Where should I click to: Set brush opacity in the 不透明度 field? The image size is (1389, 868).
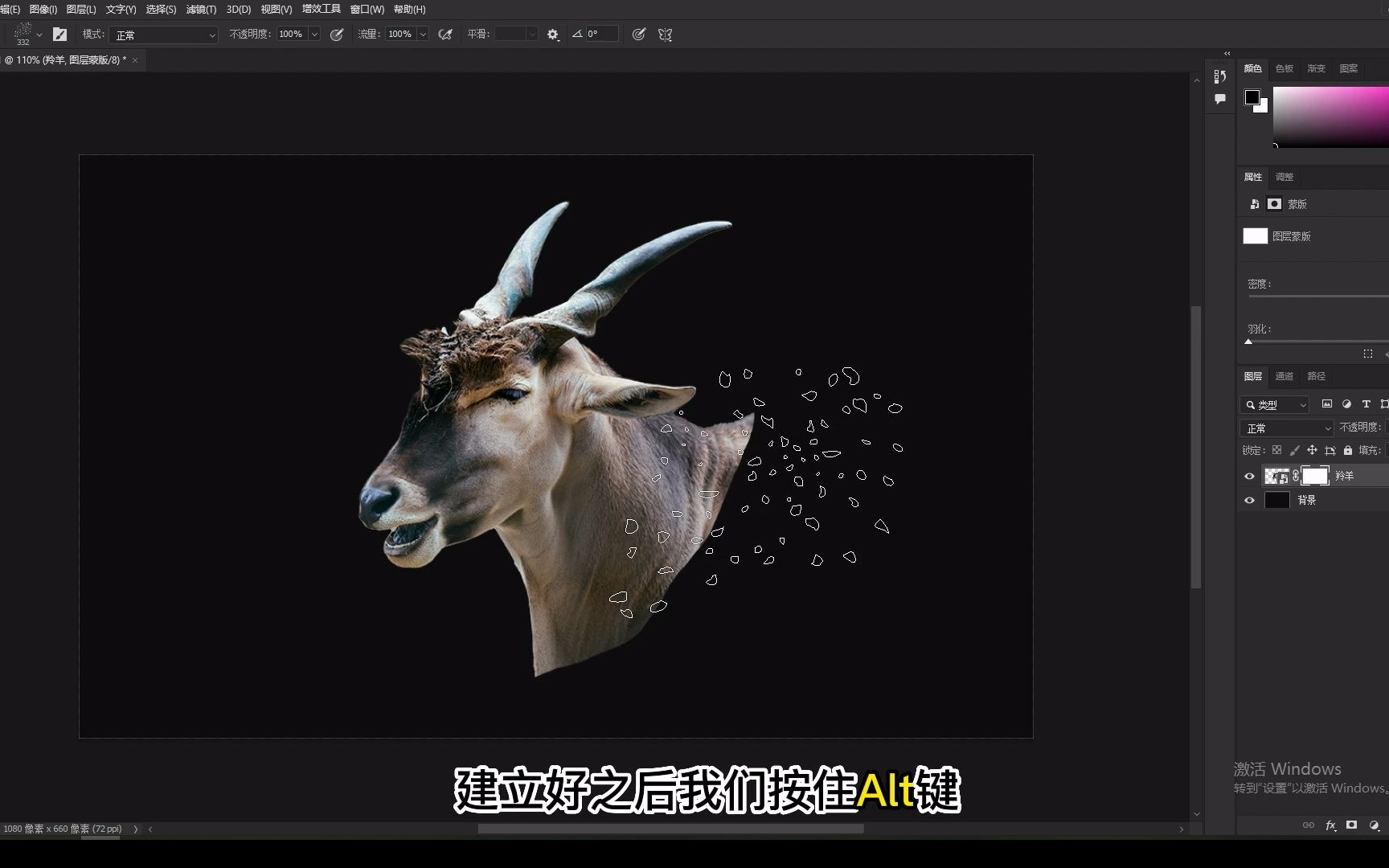click(292, 34)
